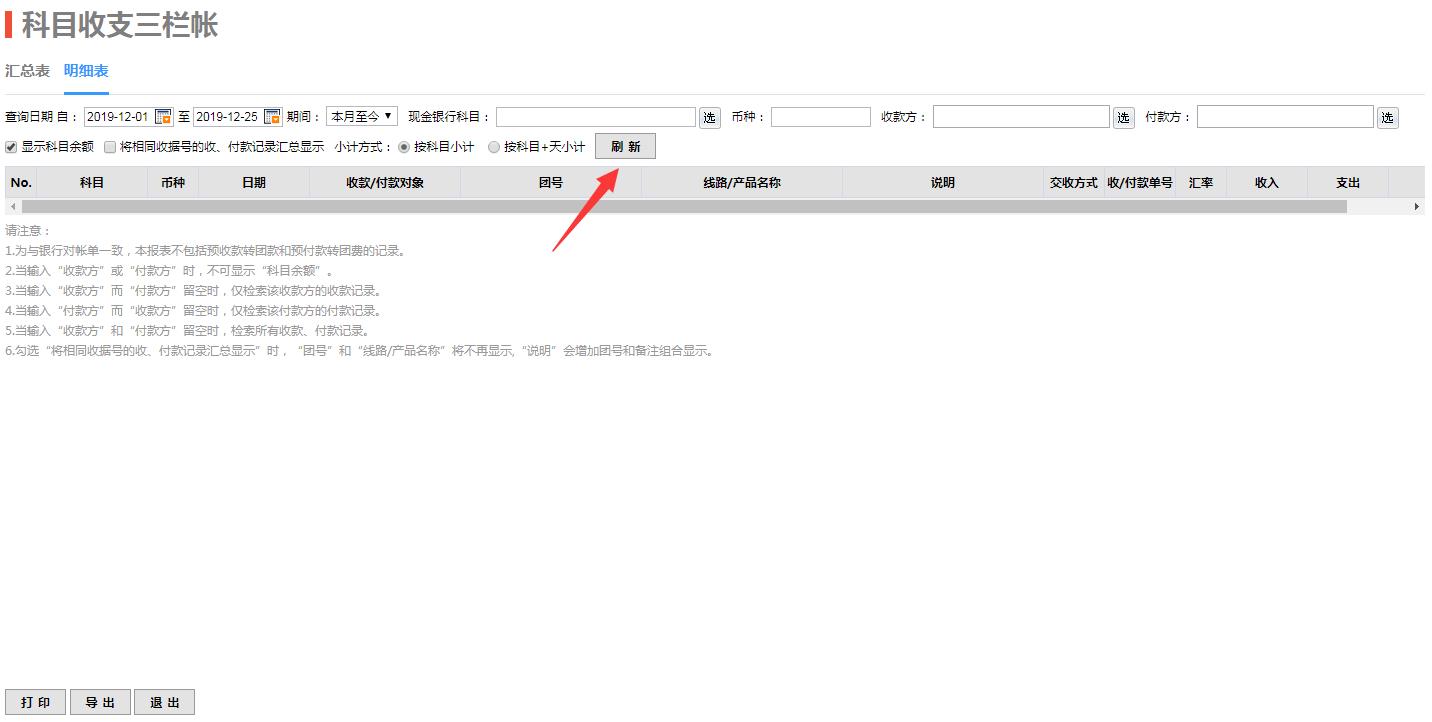Click 选 button beside 付款方 field

1387,118
